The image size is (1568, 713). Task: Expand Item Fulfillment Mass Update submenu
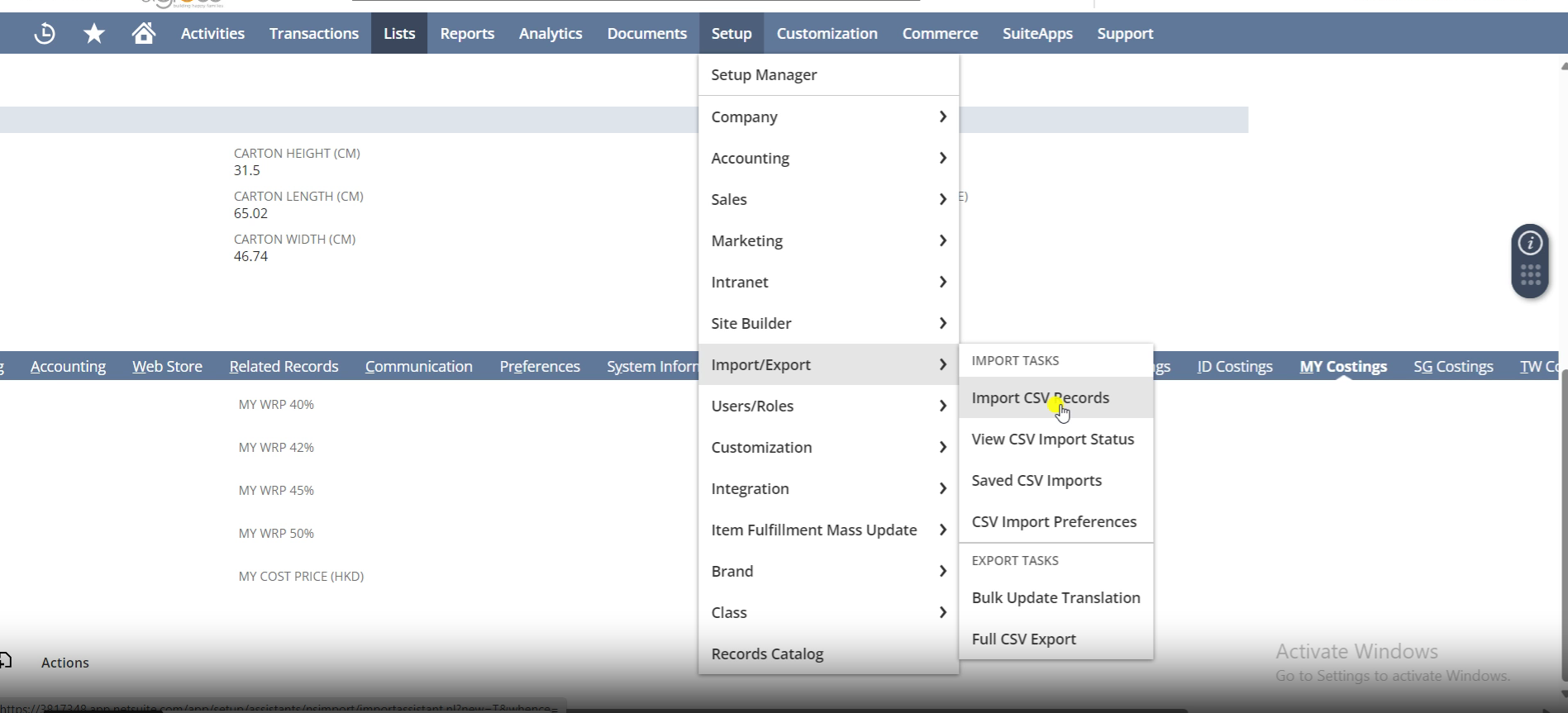(x=828, y=530)
